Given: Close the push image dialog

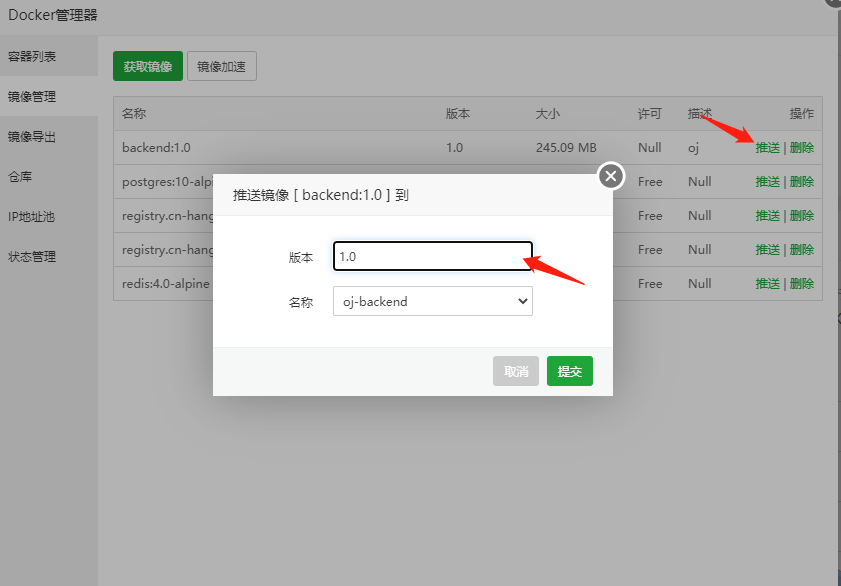Looking at the screenshot, I should pos(611,177).
